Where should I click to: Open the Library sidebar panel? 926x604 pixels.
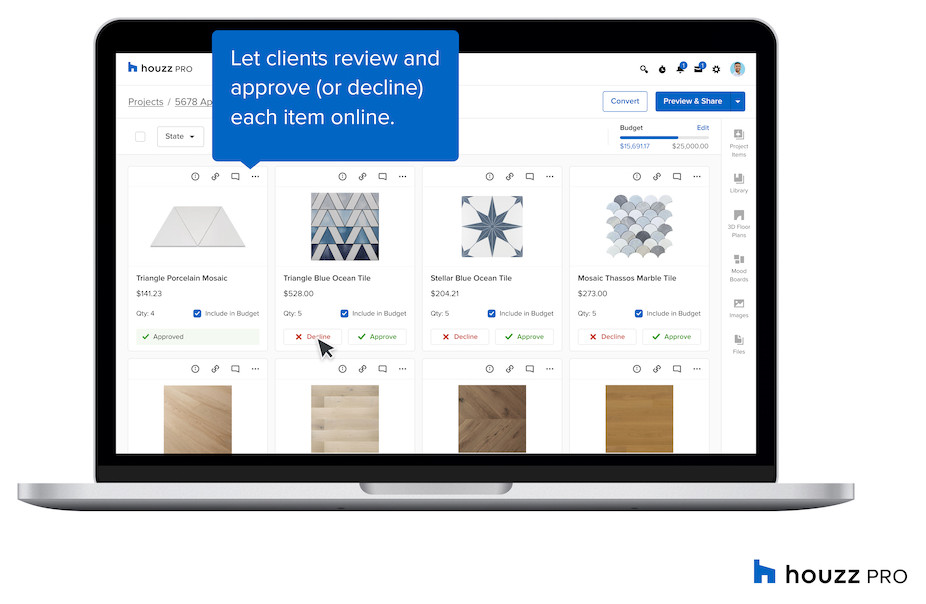739,182
